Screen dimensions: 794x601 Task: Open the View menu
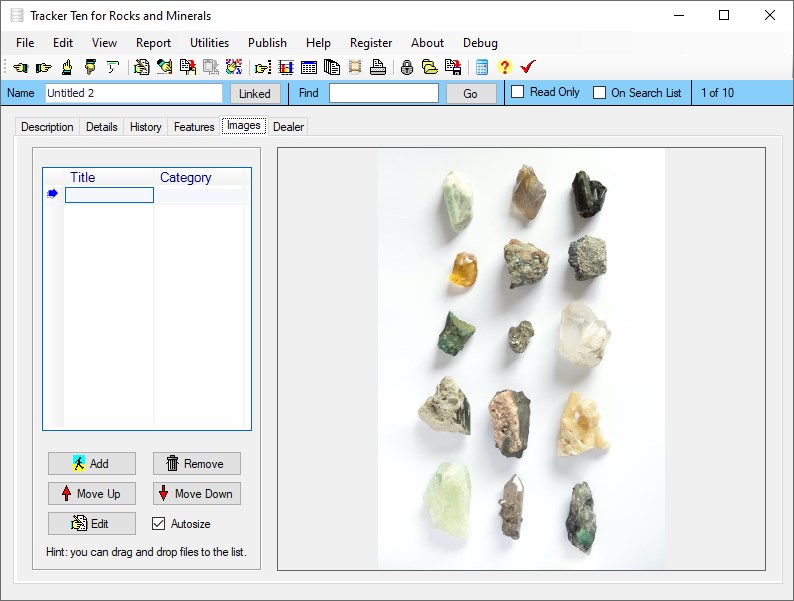104,43
